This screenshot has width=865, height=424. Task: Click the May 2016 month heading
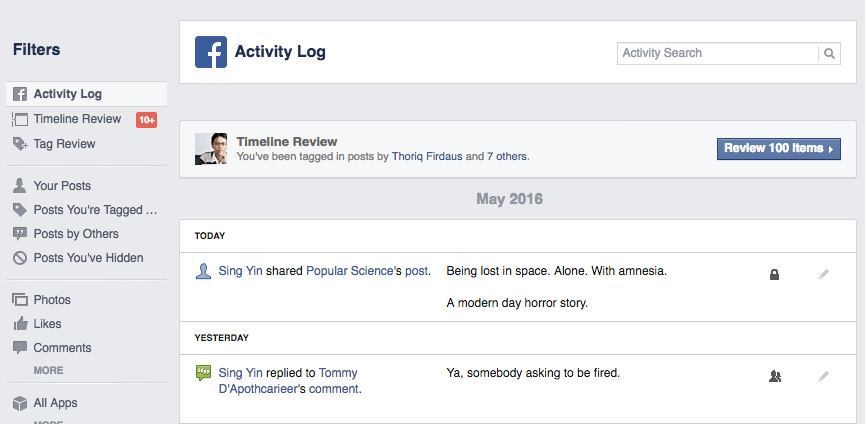point(510,199)
